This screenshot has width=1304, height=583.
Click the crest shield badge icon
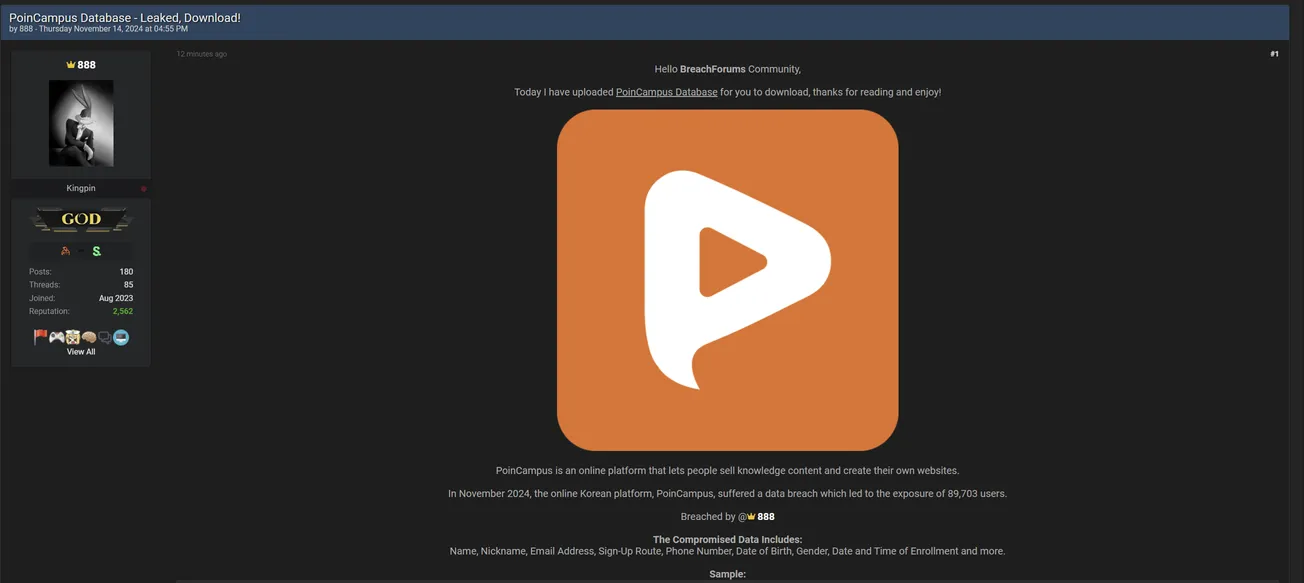pyautogui.click(x=71, y=337)
